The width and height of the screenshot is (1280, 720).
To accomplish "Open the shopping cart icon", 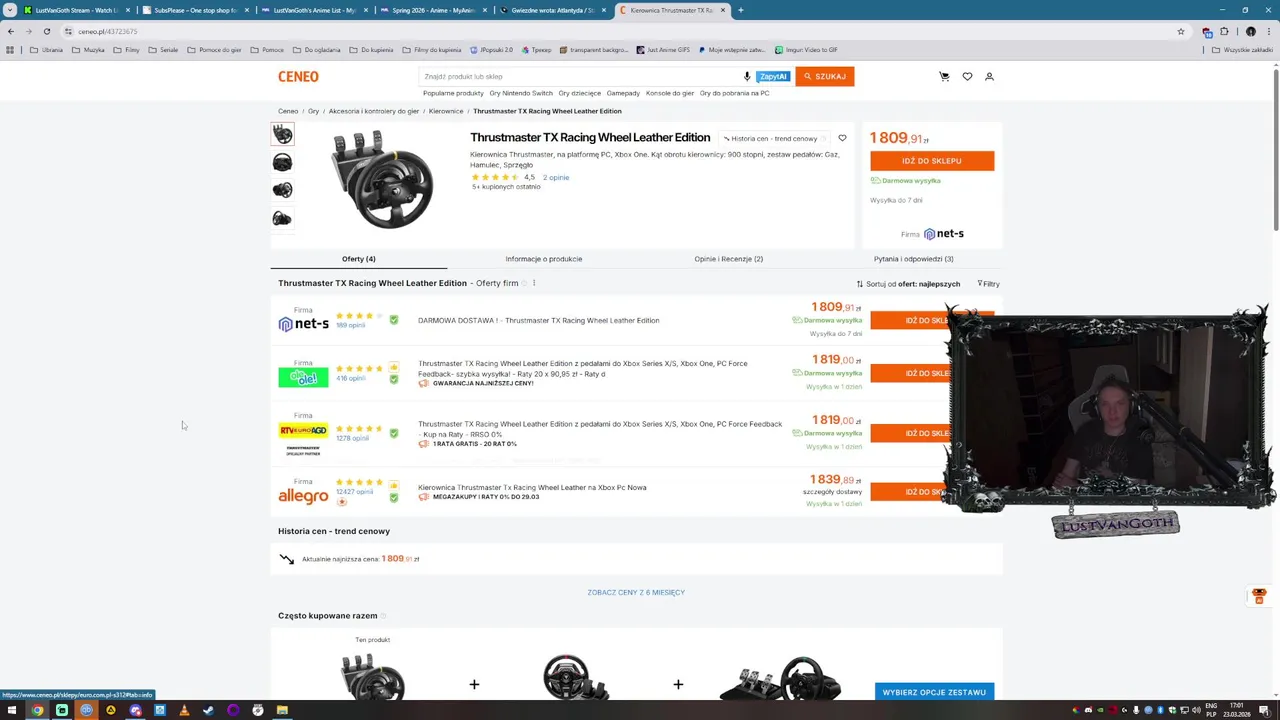I will click(944, 76).
